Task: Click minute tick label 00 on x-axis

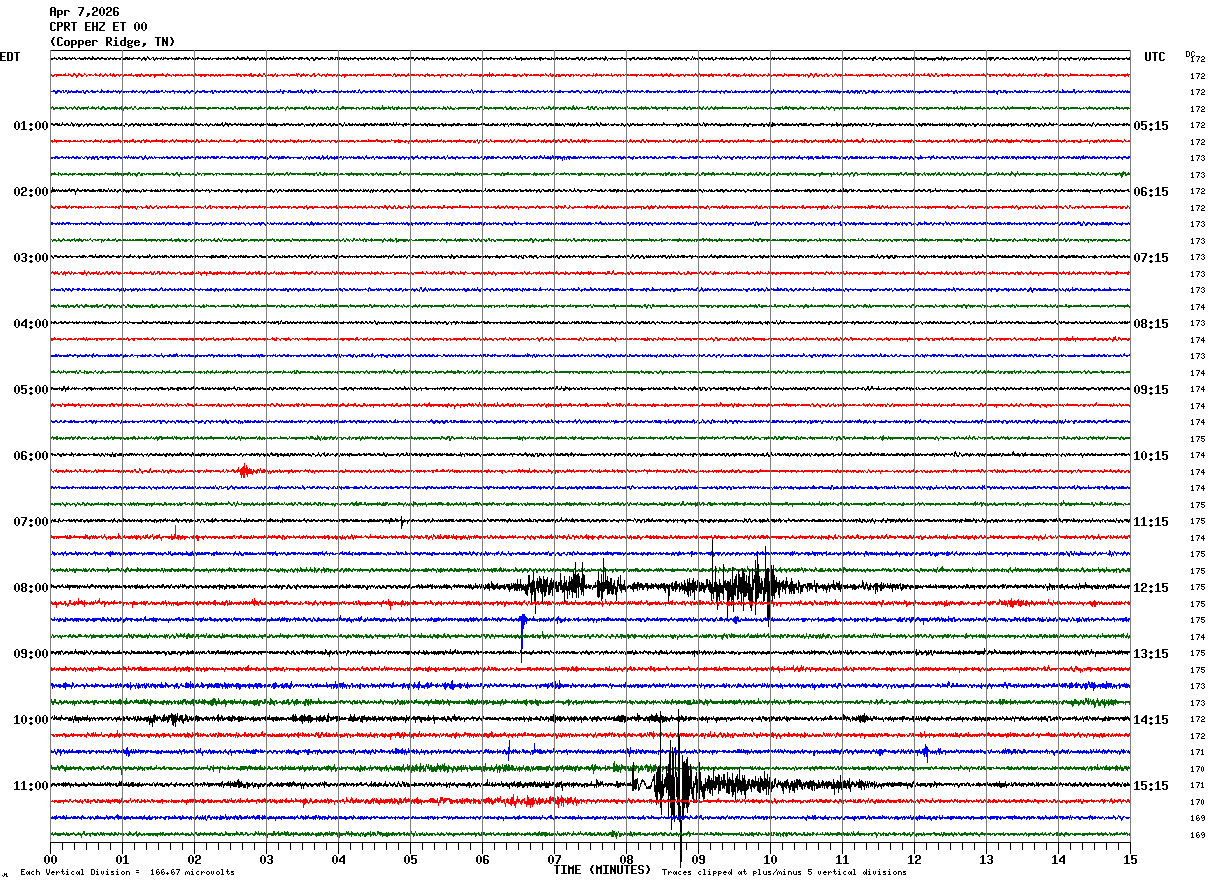Action: pos(50,859)
